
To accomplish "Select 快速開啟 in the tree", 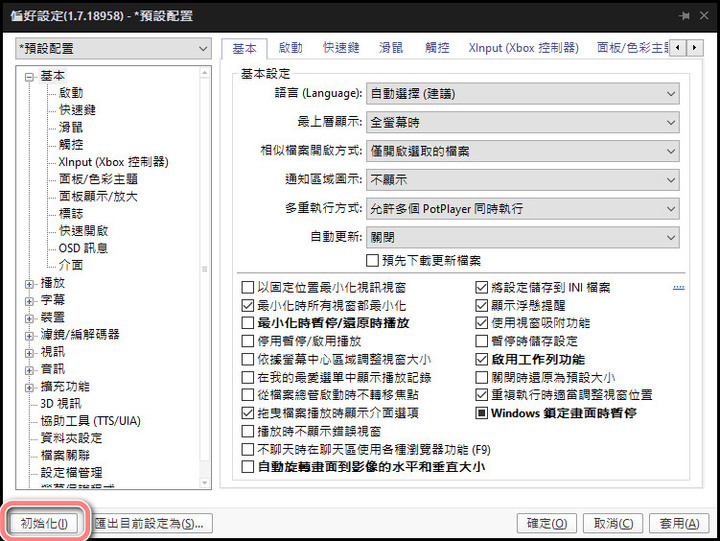I will (x=84, y=231).
